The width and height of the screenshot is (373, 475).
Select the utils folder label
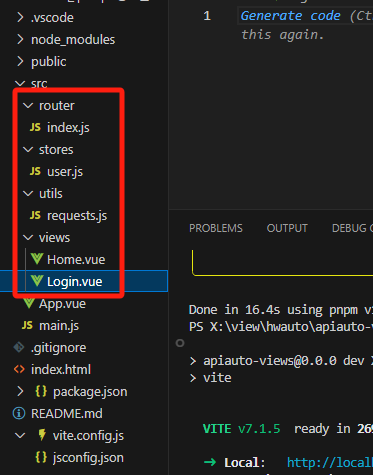pyautogui.click(x=51, y=193)
